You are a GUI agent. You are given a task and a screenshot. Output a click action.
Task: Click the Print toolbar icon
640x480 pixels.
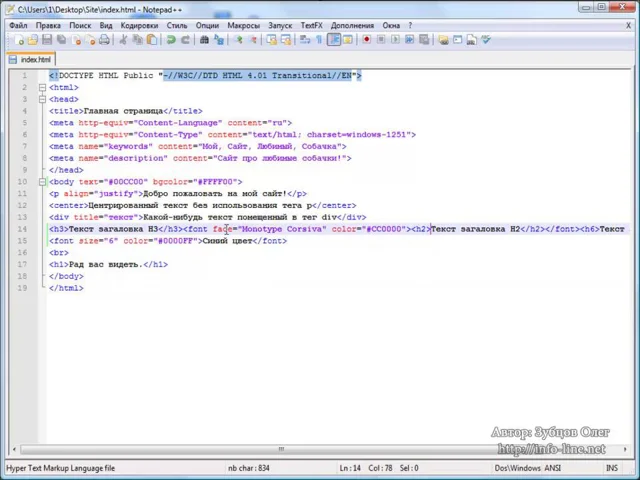104,40
